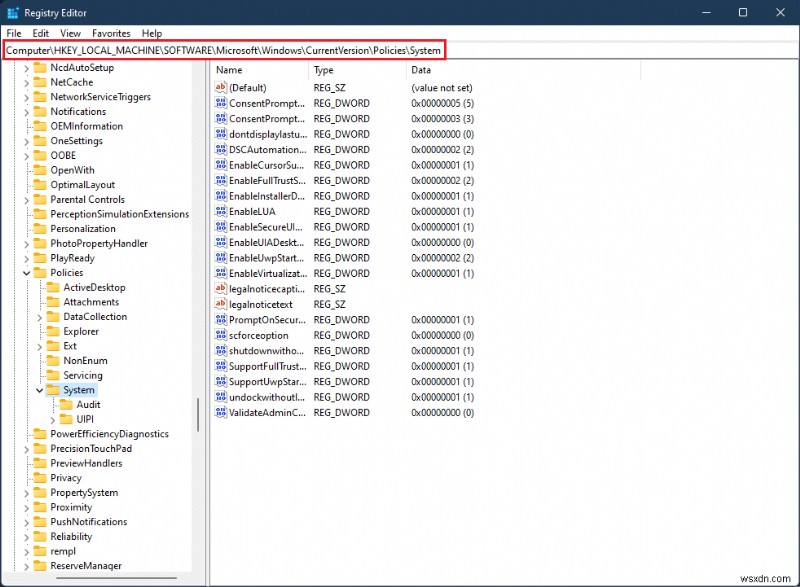Viewport: 800px width, 587px height.
Task: Select the EnableUIADeskt... value name
Action: [x=266, y=242]
